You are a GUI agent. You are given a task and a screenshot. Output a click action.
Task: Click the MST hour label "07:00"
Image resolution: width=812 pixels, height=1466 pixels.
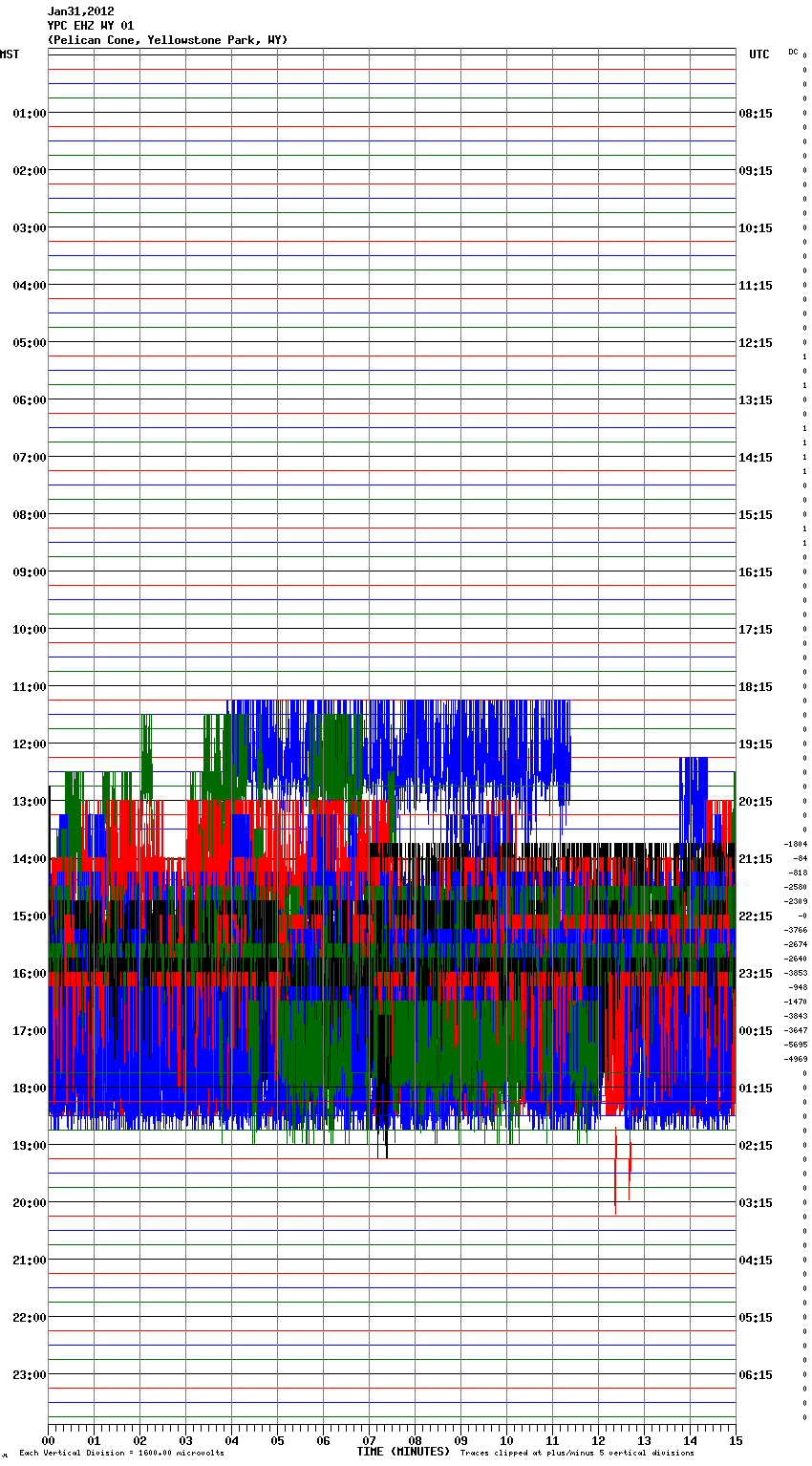30,458
